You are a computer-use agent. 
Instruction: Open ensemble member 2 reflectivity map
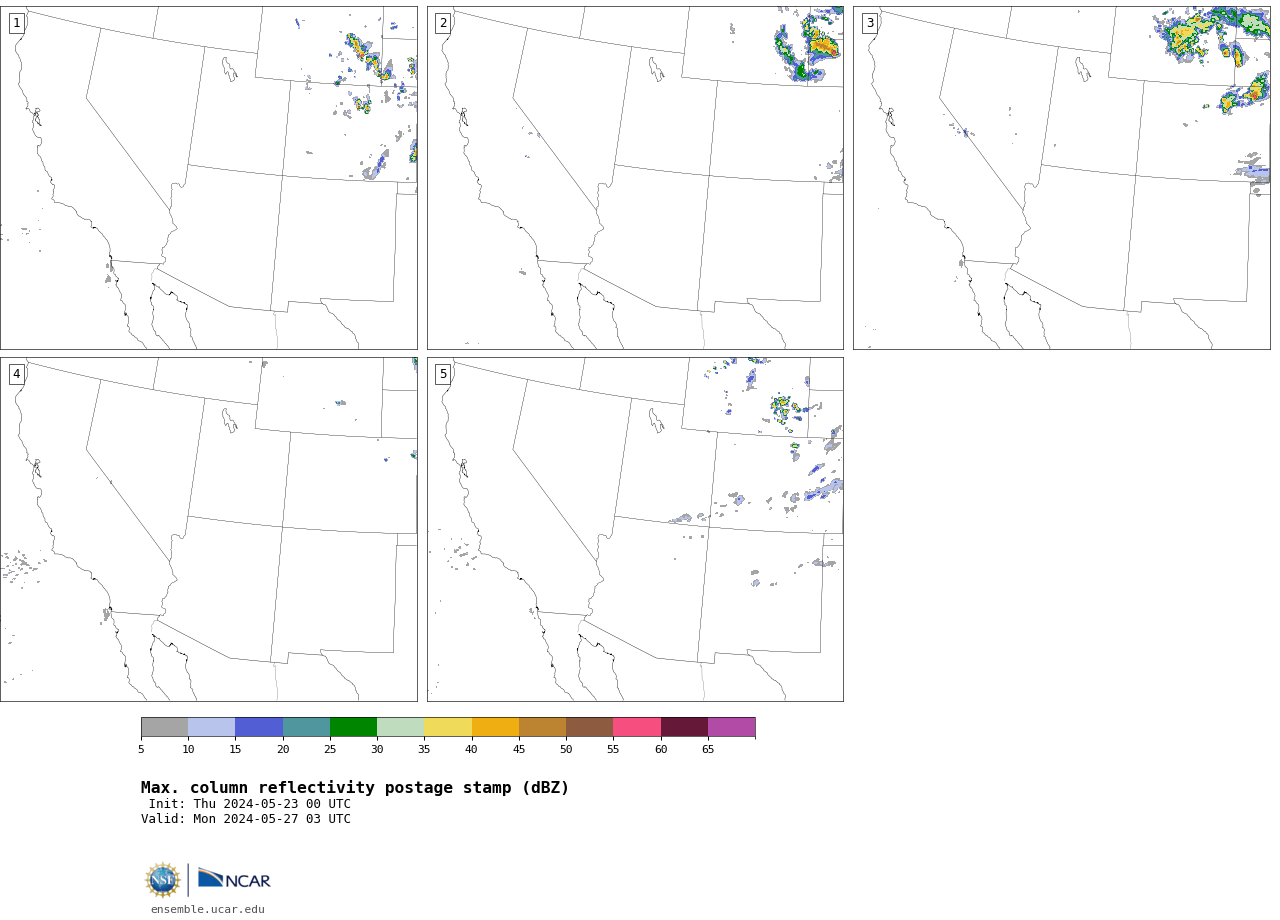coord(635,178)
